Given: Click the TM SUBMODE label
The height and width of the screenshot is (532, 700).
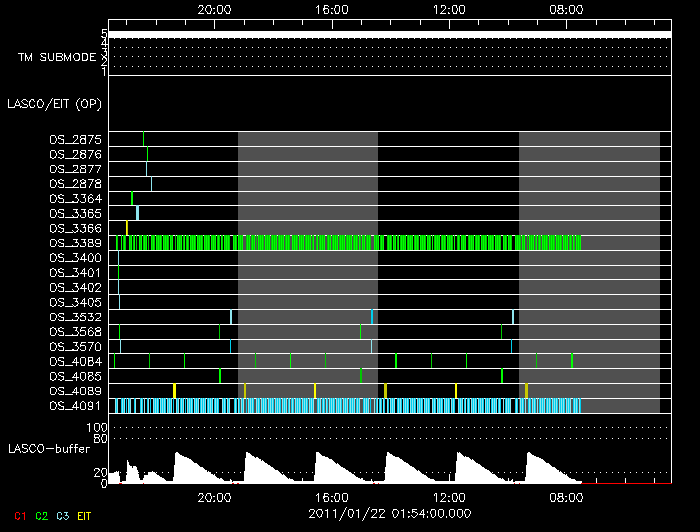Looking at the screenshot, I should point(56,57).
